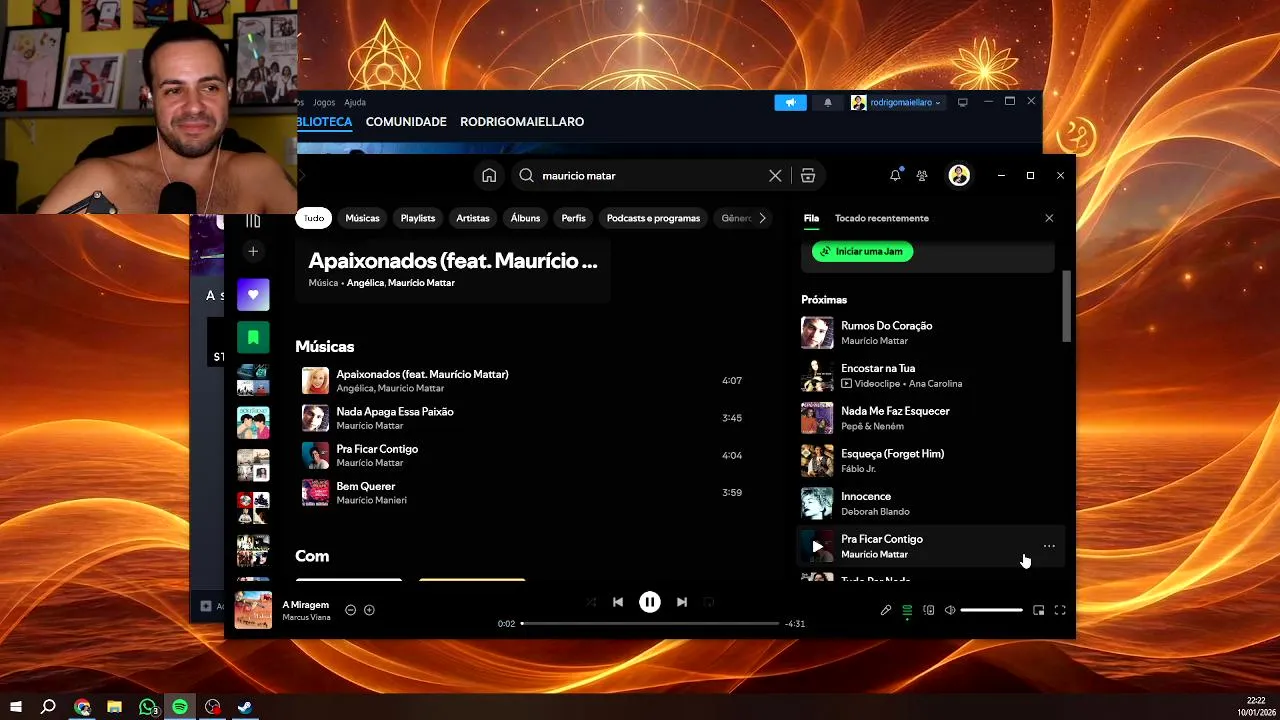Screen dimensions: 1280x720
Task: Open the Apaixonados top result card
Action: [453, 270]
